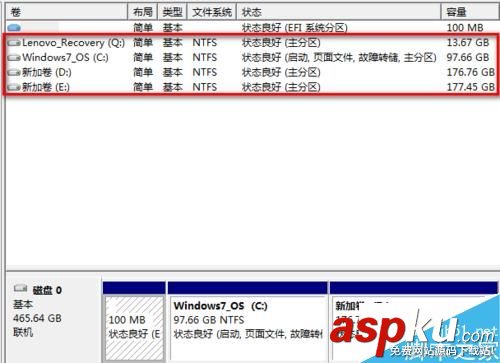
Task: Click the 磁盘 0 disk icon
Action: coord(20,289)
